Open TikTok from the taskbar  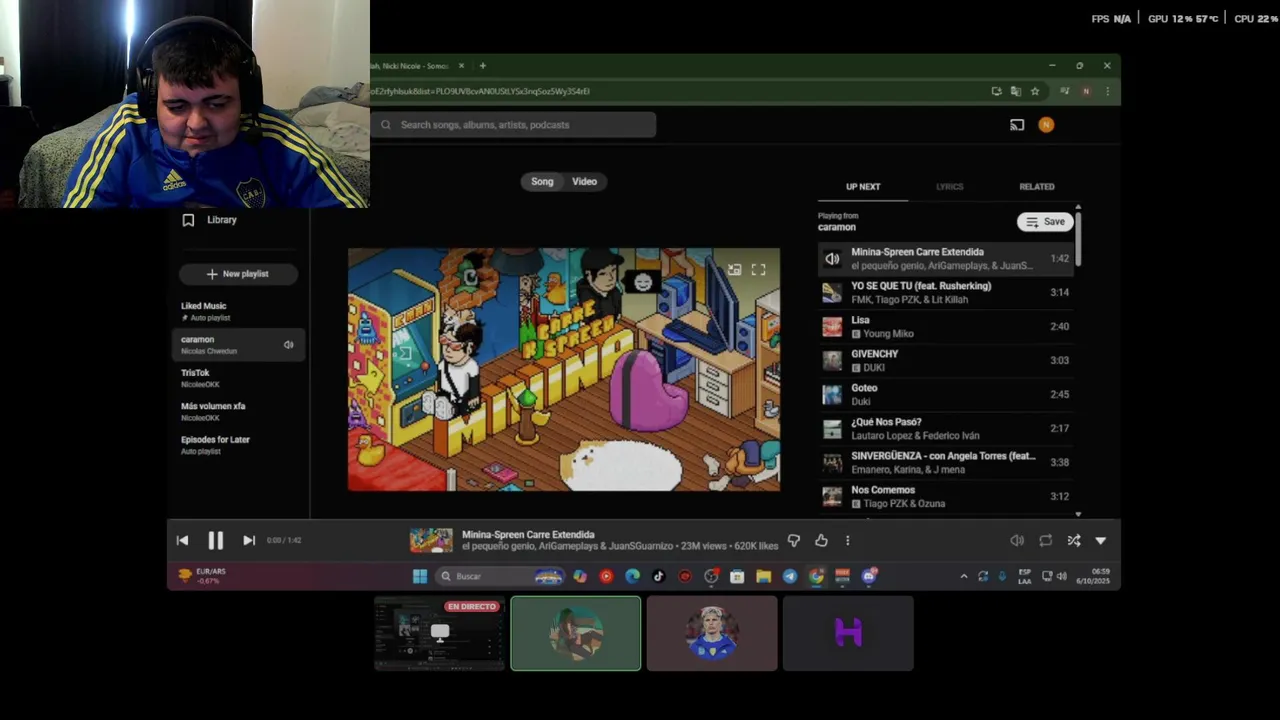tap(658, 576)
